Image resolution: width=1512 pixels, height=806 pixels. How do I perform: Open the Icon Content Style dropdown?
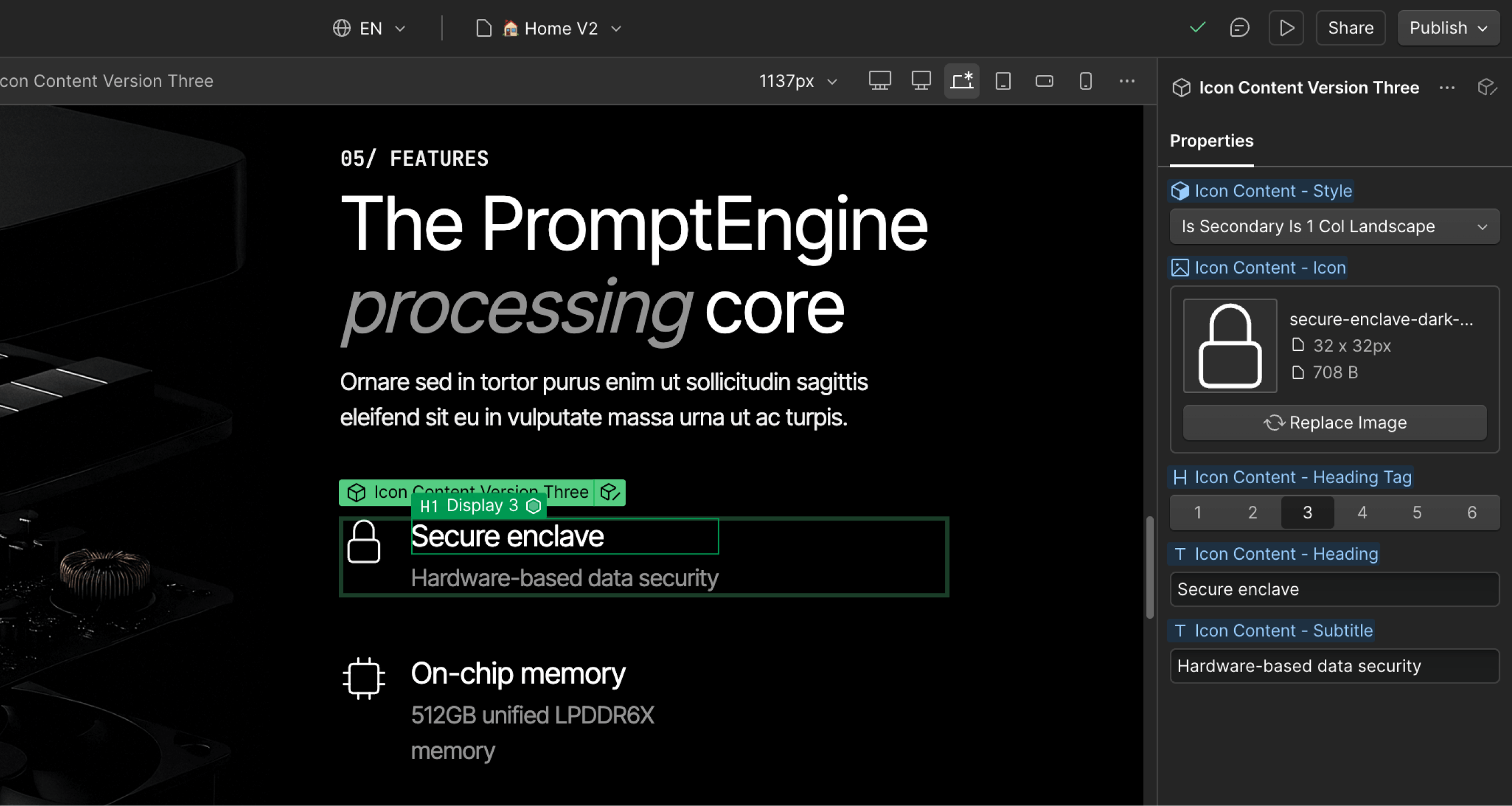[1334, 226]
